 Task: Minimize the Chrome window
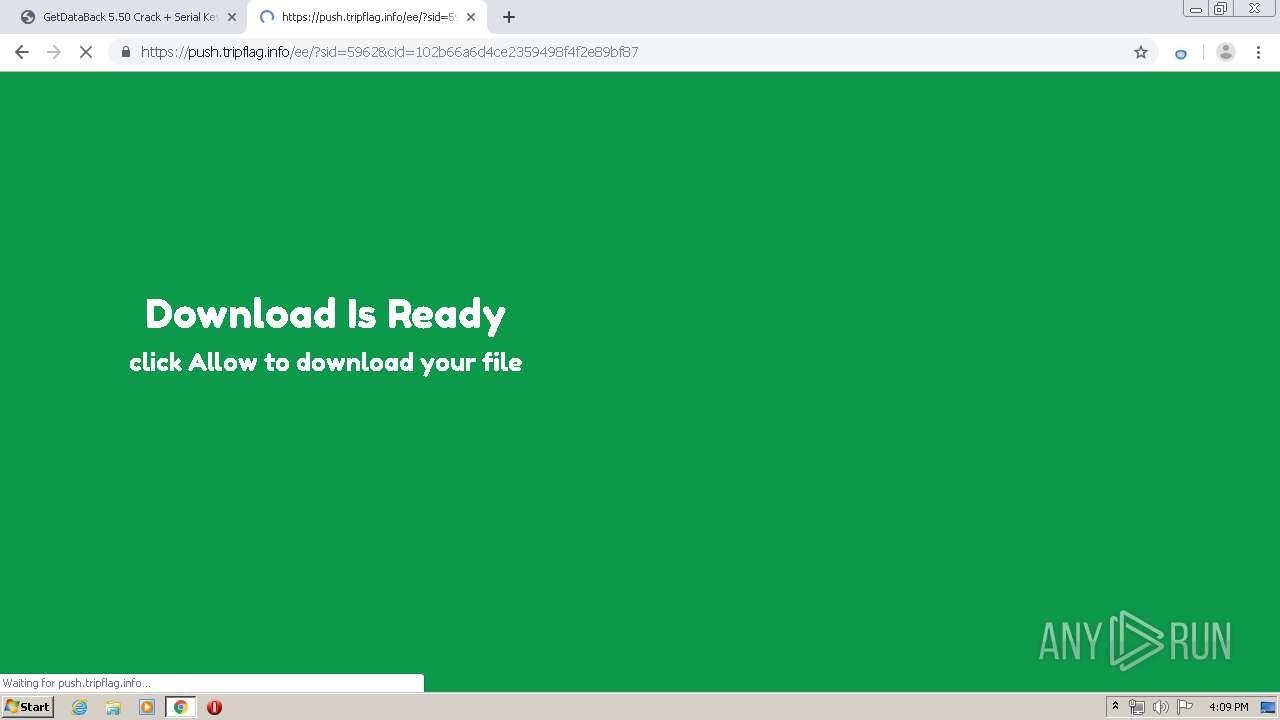[x=1196, y=9]
